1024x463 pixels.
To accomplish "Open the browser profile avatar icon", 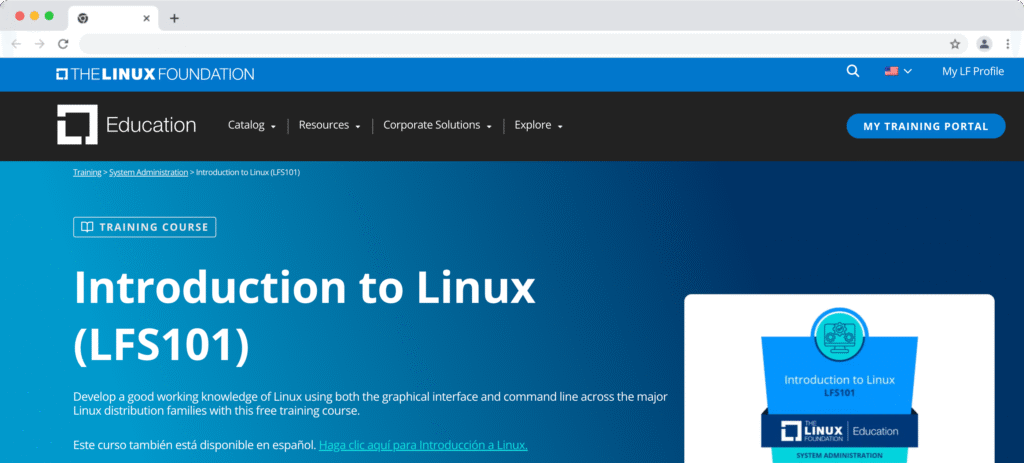I will [x=984, y=44].
